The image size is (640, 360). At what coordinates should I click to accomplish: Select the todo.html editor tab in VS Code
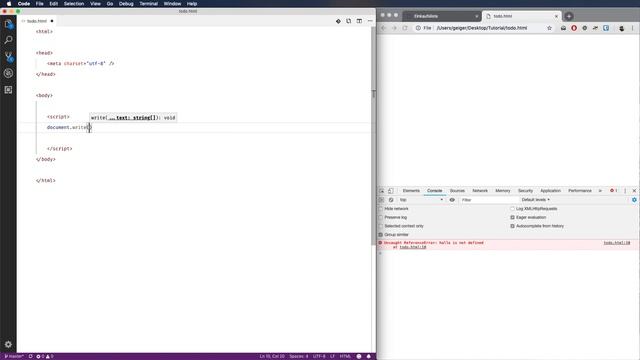(x=37, y=21)
